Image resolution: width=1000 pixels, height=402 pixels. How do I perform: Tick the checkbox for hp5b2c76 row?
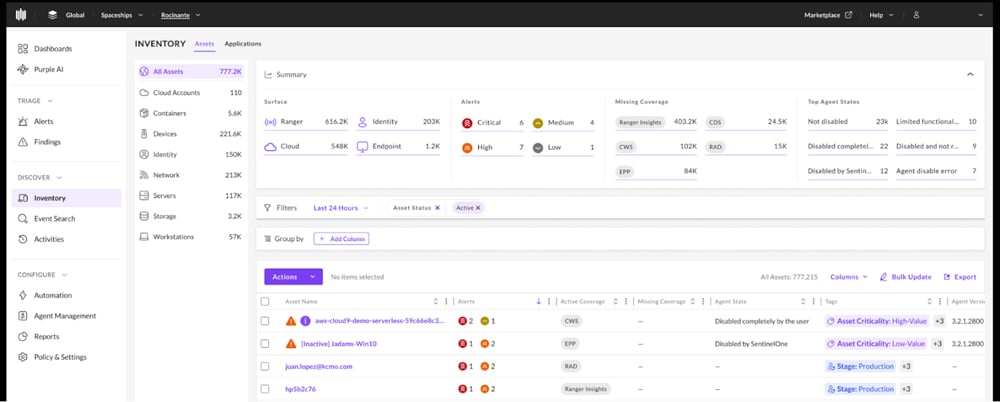tap(265, 389)
